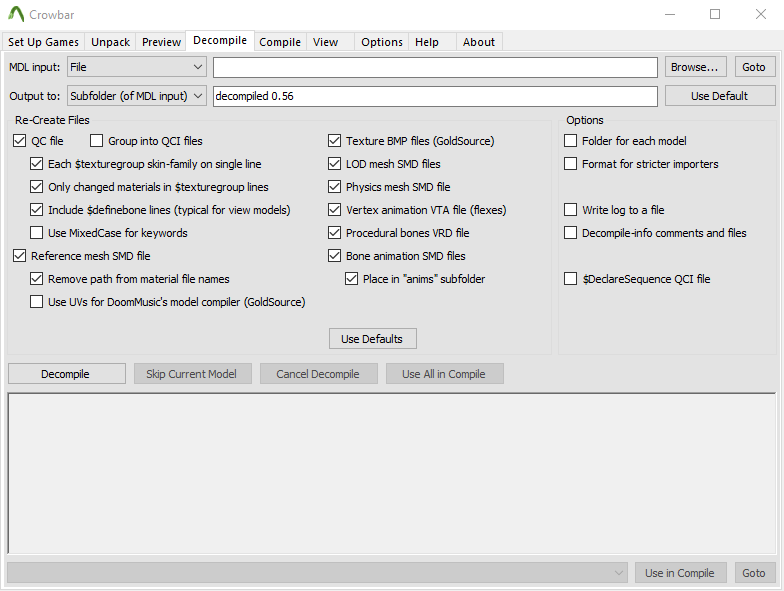Expand the MDL input type dropdown
The height and width of the screenshot is (591, 784).
137,67
